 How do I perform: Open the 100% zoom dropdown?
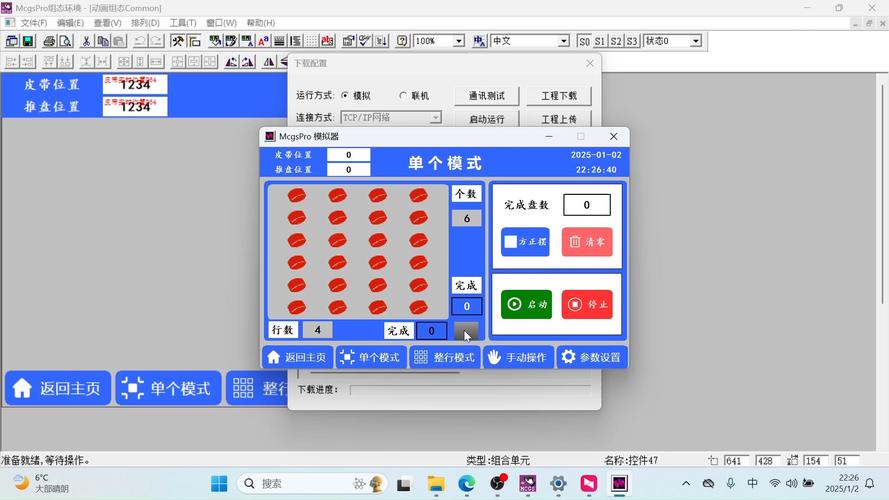459,41
